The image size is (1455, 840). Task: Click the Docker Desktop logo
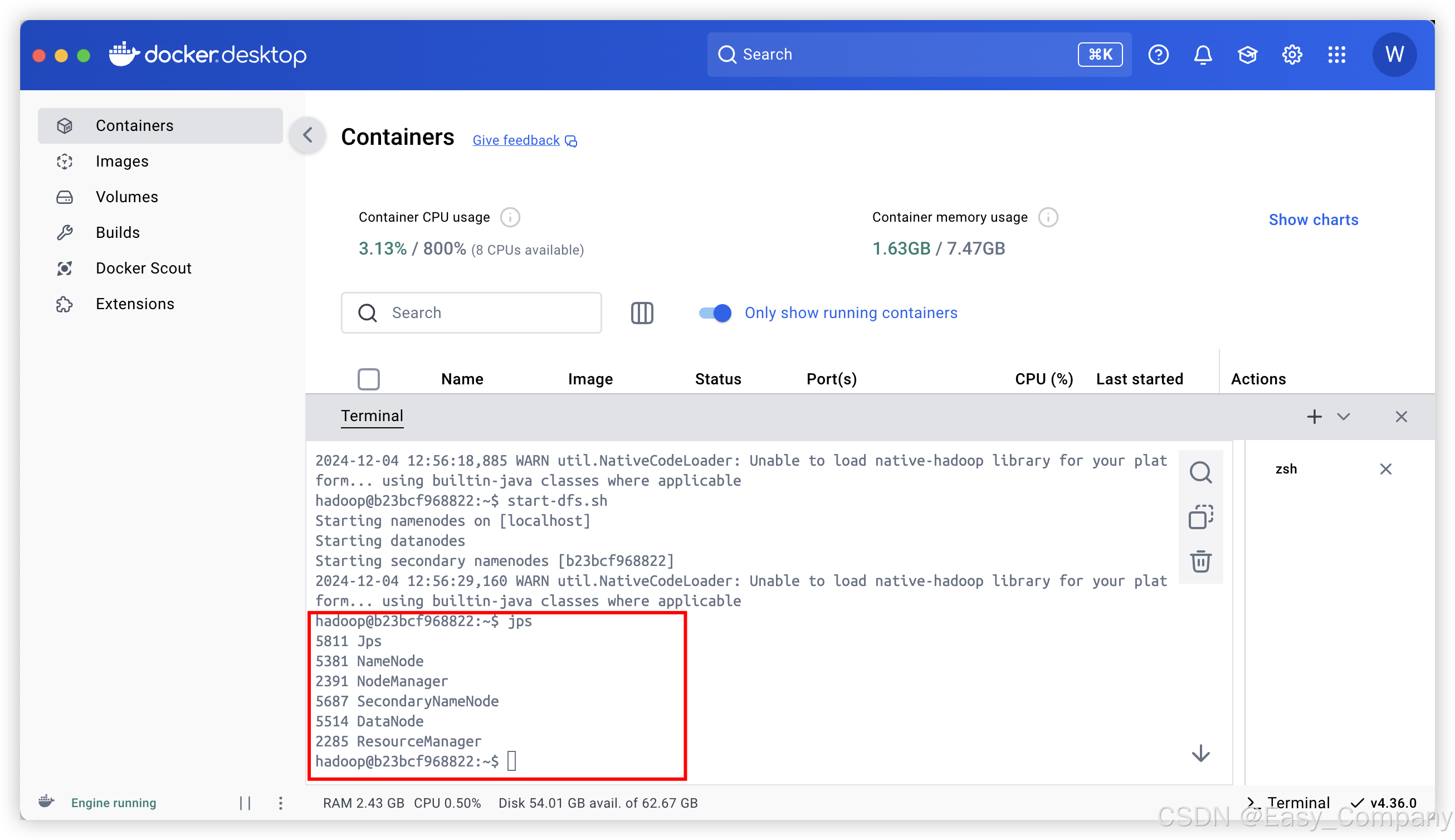(208, 54)
